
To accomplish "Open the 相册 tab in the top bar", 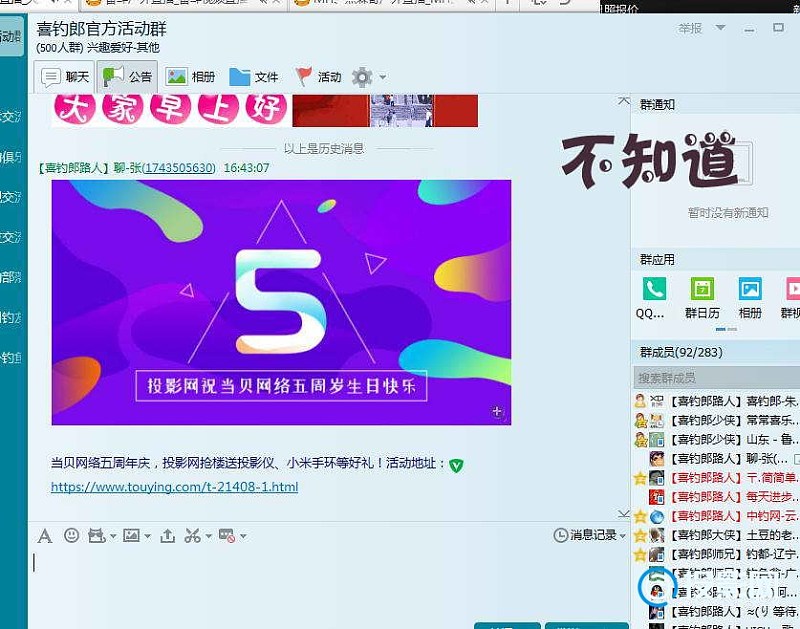I will 190,77.
